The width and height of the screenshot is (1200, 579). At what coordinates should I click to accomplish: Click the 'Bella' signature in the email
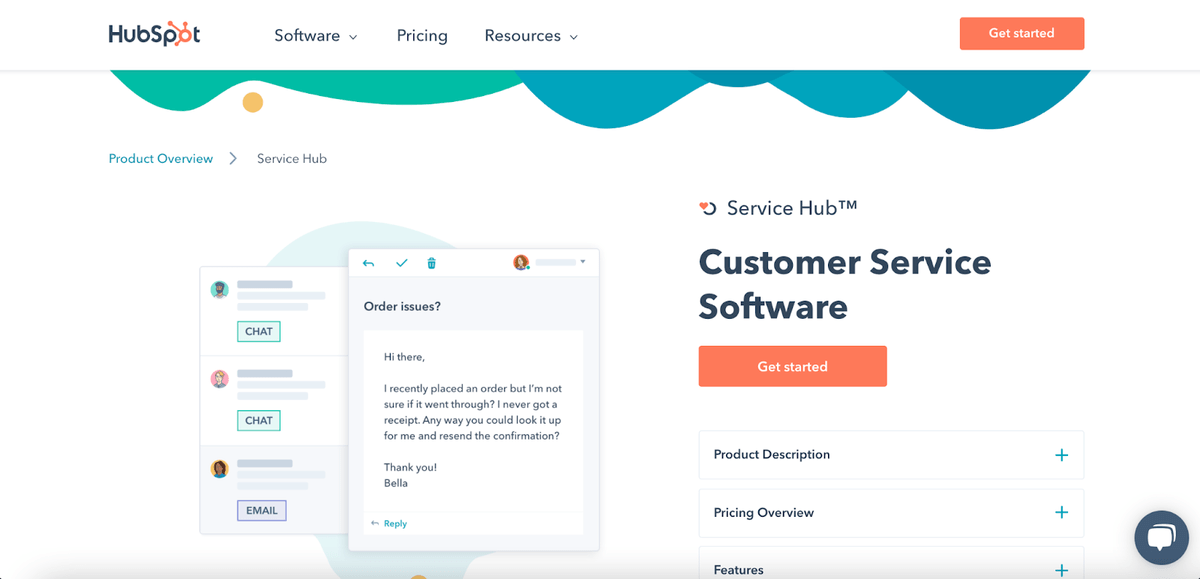tap(396, 482)
